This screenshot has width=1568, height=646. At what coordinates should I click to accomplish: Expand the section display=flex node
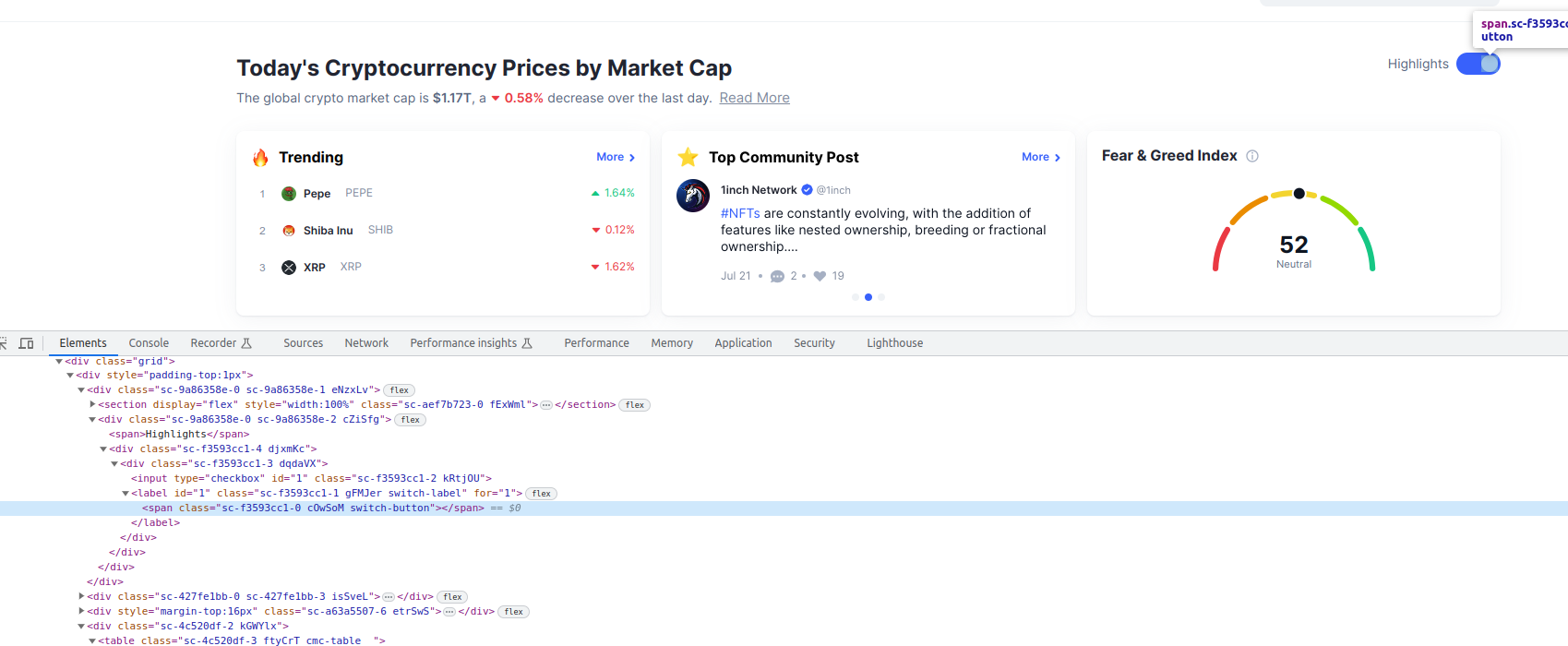click(92, 404)
